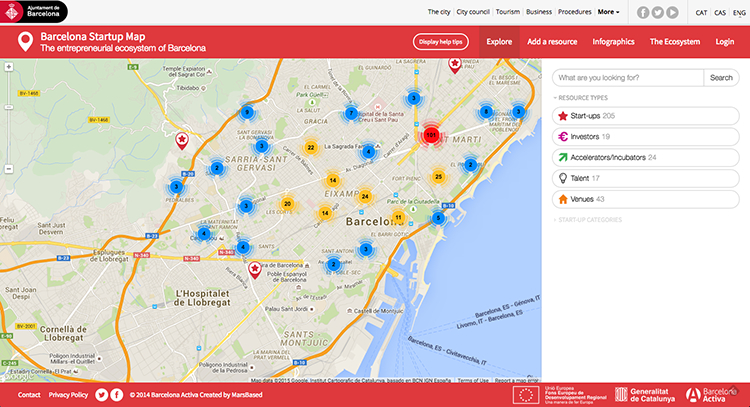The height and width of the screenshot is (407, 750).
Task: Click the 'What are you looking for?' search field
Action: tap(627, 77)
